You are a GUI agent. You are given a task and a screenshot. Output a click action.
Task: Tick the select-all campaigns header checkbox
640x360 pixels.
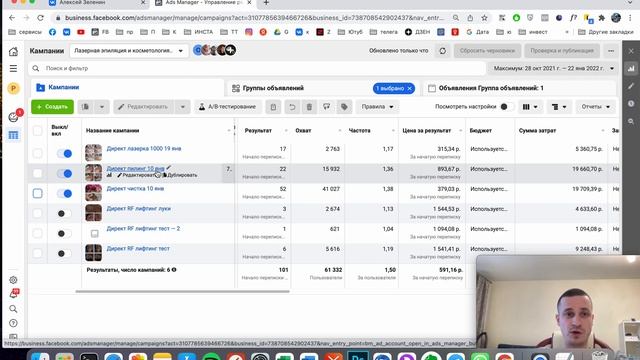38,131
